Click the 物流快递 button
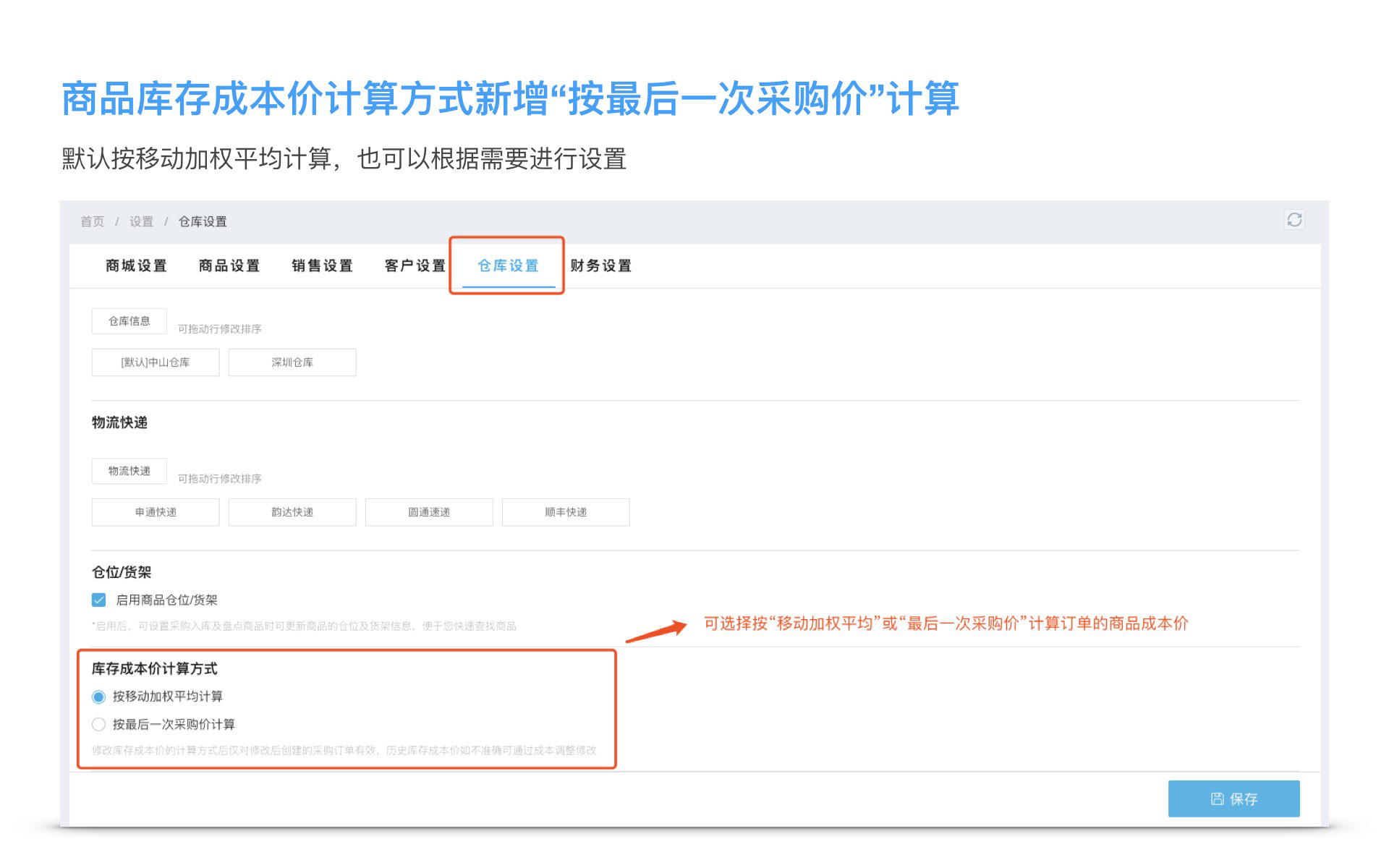 (x=129, y=471)
